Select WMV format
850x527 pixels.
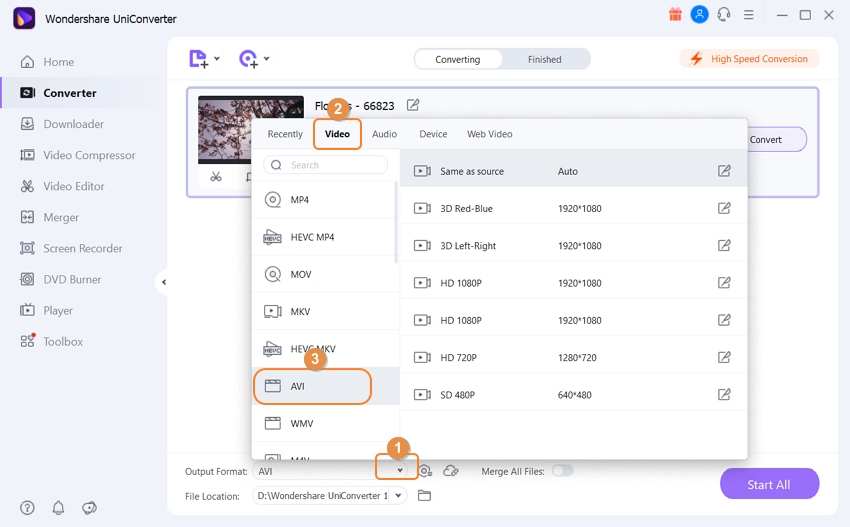pyautogui.click(x=325, y=423)
